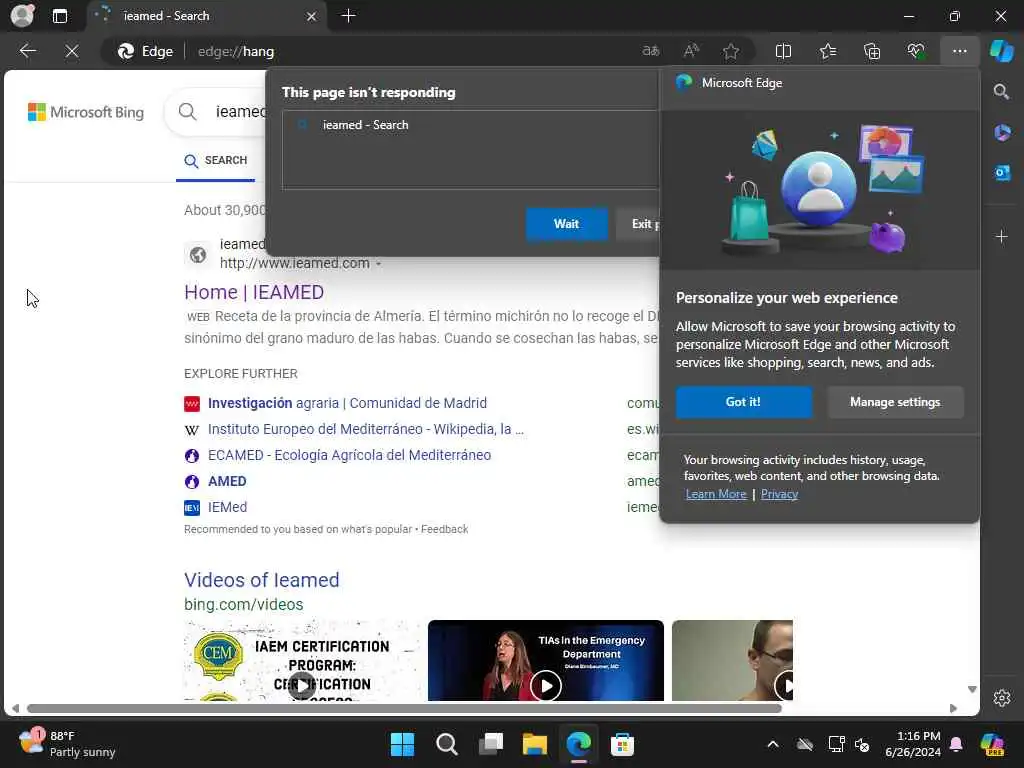Open the Copilot icon in toolbar
Screen dimensions: 1024x768
1001,51
